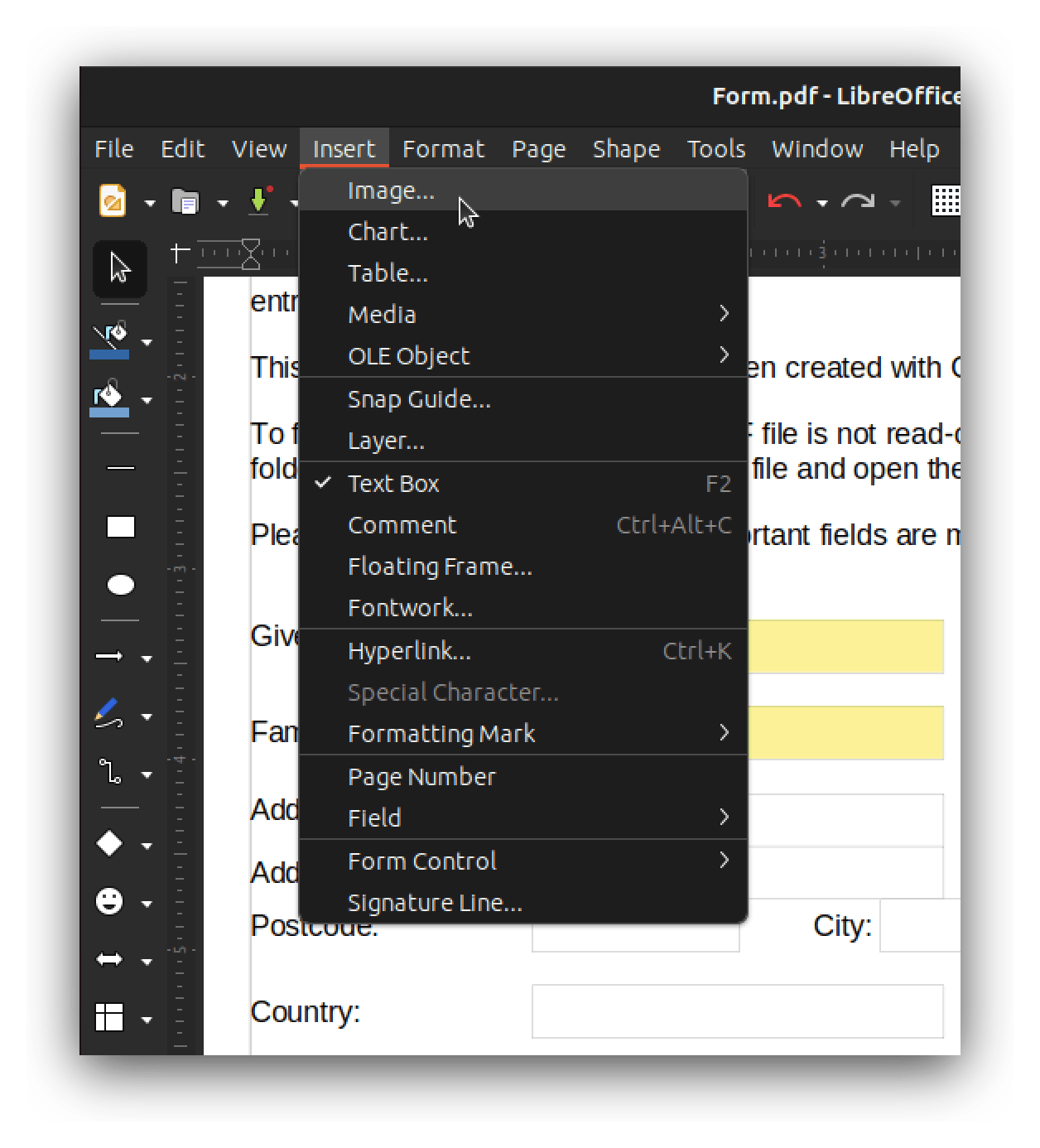The height and width of the screenshot is (1148, 1040).
Task: Toggle the checked Text Box menu entry
Action: (523, 484)
